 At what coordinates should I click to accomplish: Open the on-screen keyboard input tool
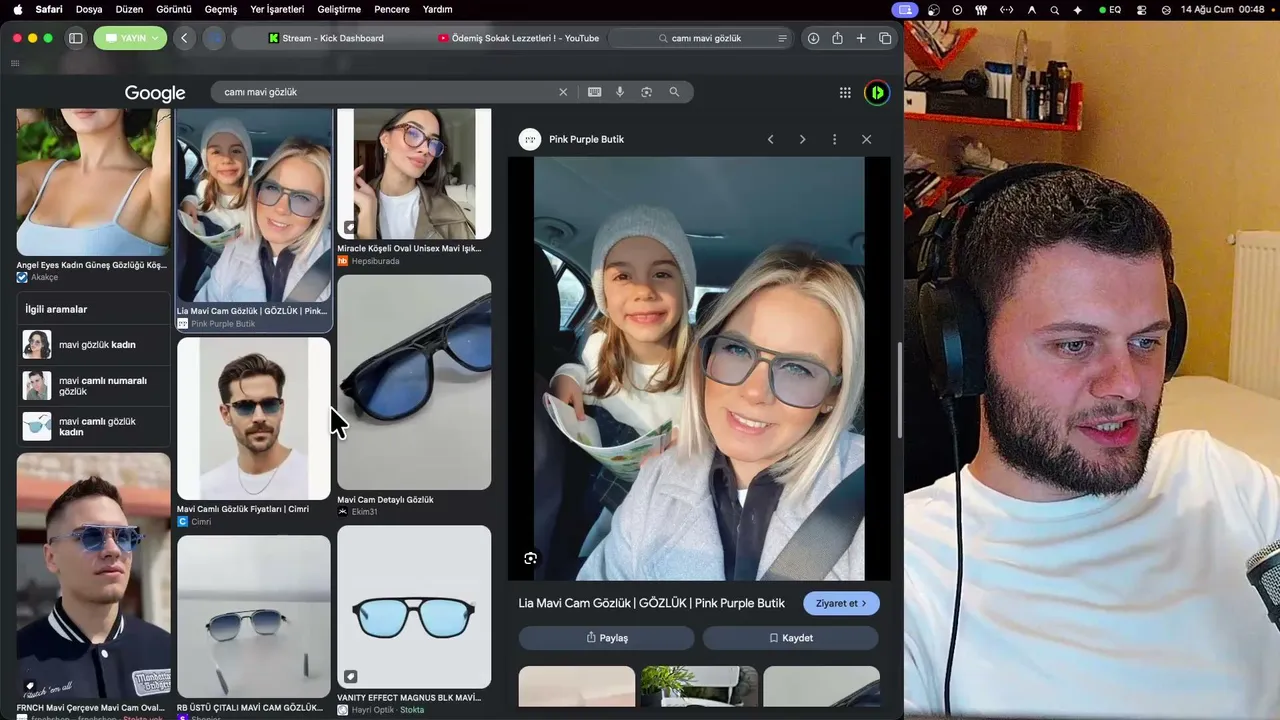594,92
